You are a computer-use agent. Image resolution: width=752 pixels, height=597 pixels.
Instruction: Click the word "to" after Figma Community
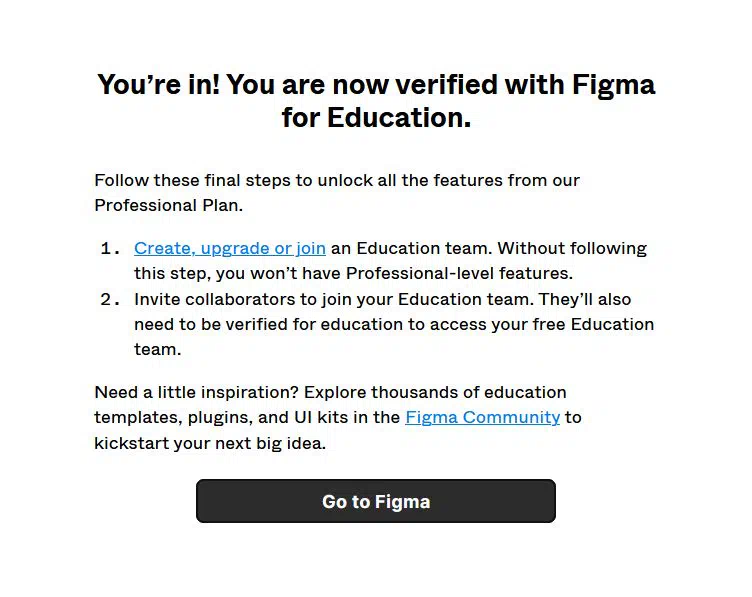pos(573,417)
